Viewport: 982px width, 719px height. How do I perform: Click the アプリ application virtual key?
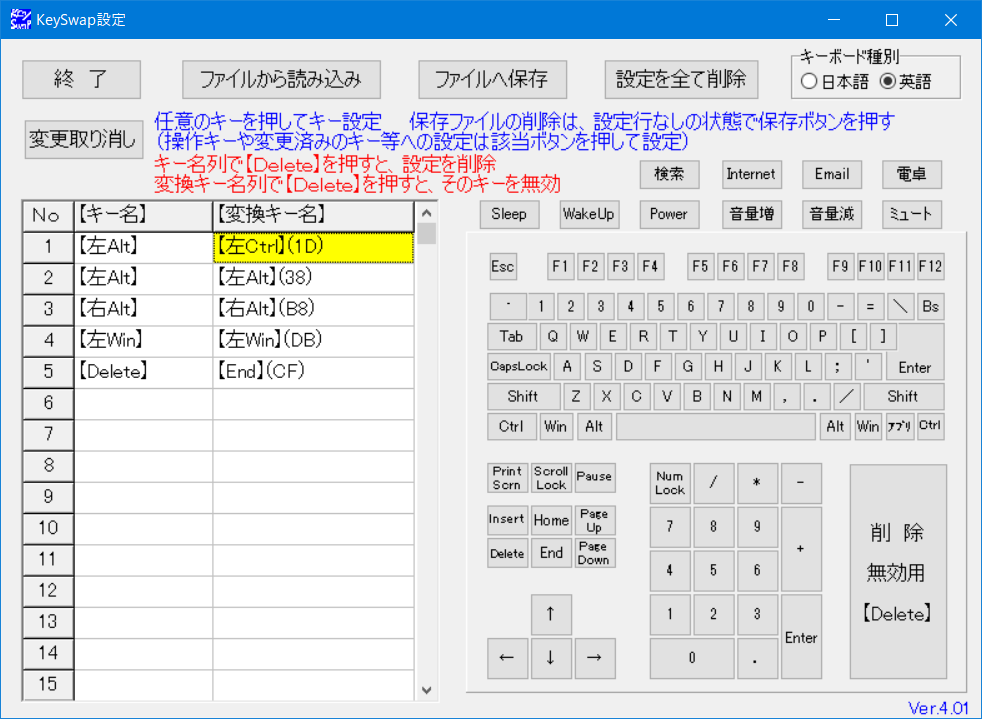point(900,427)
